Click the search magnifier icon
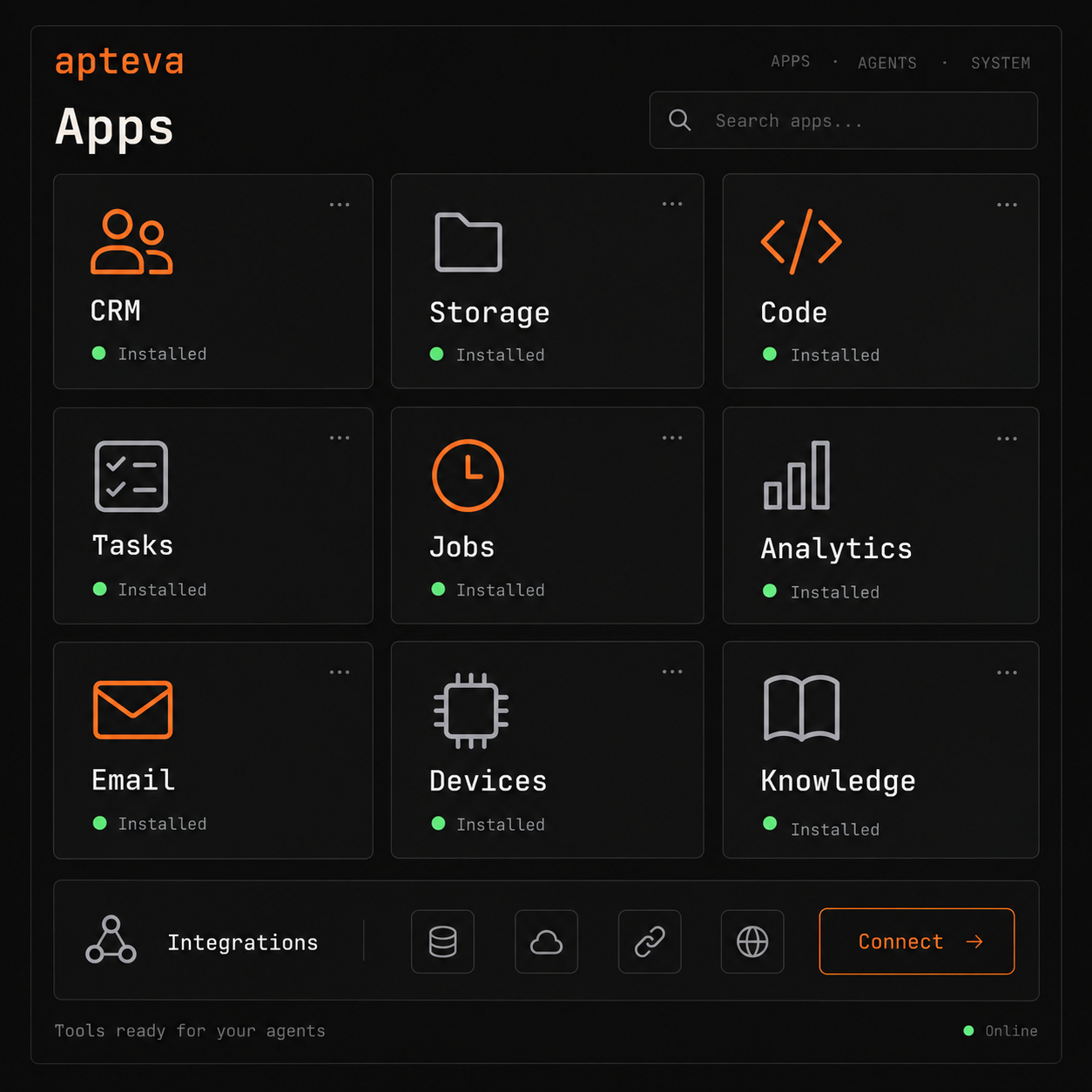 click(x=680, y=120)
